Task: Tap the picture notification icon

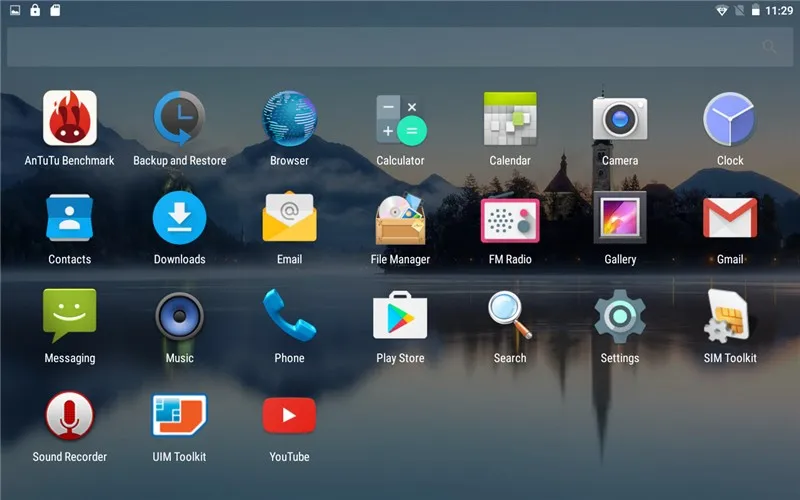Action: coord(15,10)
